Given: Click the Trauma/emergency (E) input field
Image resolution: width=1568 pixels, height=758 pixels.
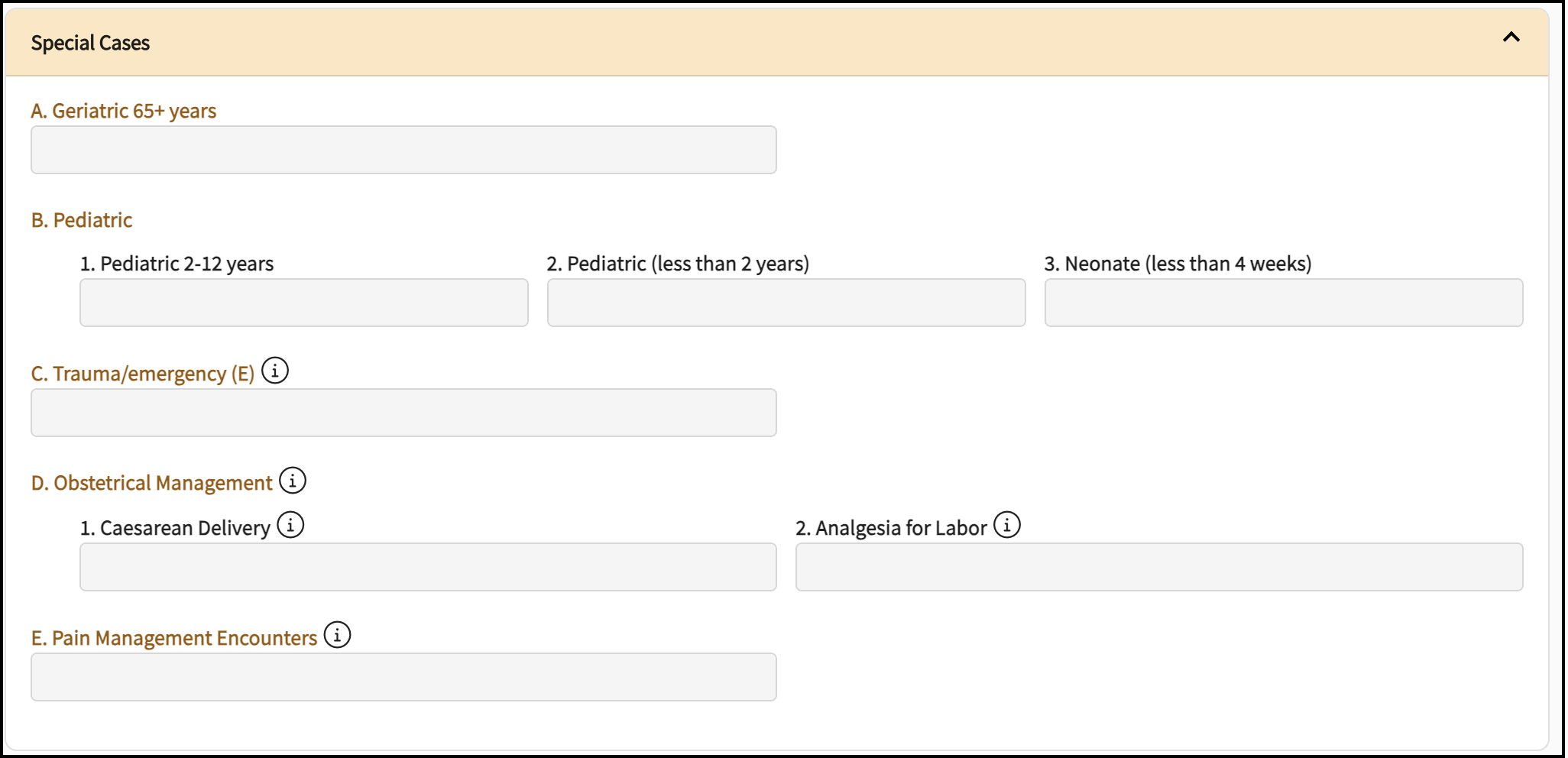Looking at the screenshot, I should [x=403, y=413].
